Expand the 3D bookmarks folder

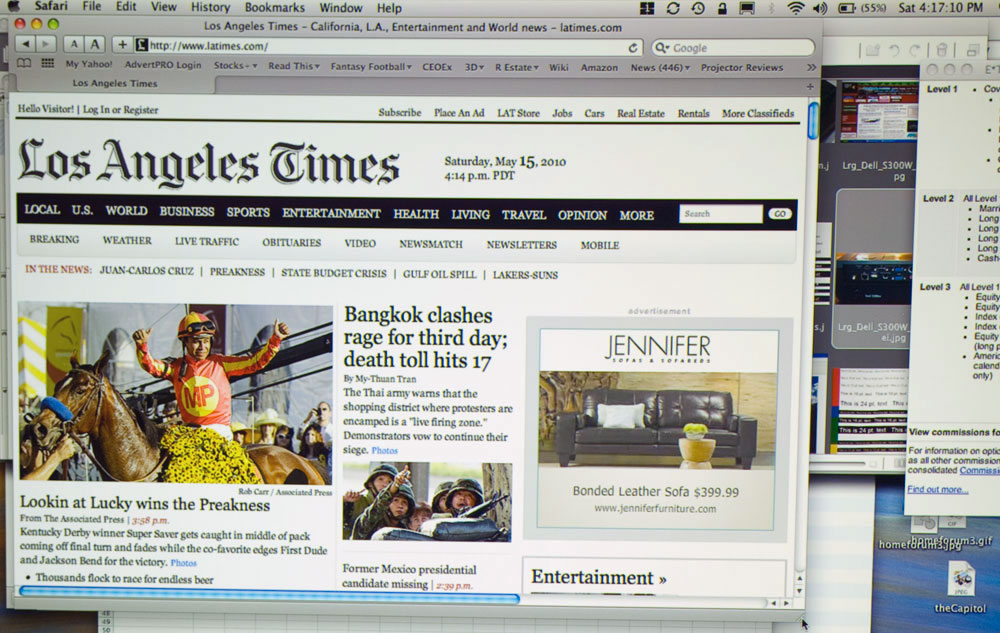coord(474,67)
